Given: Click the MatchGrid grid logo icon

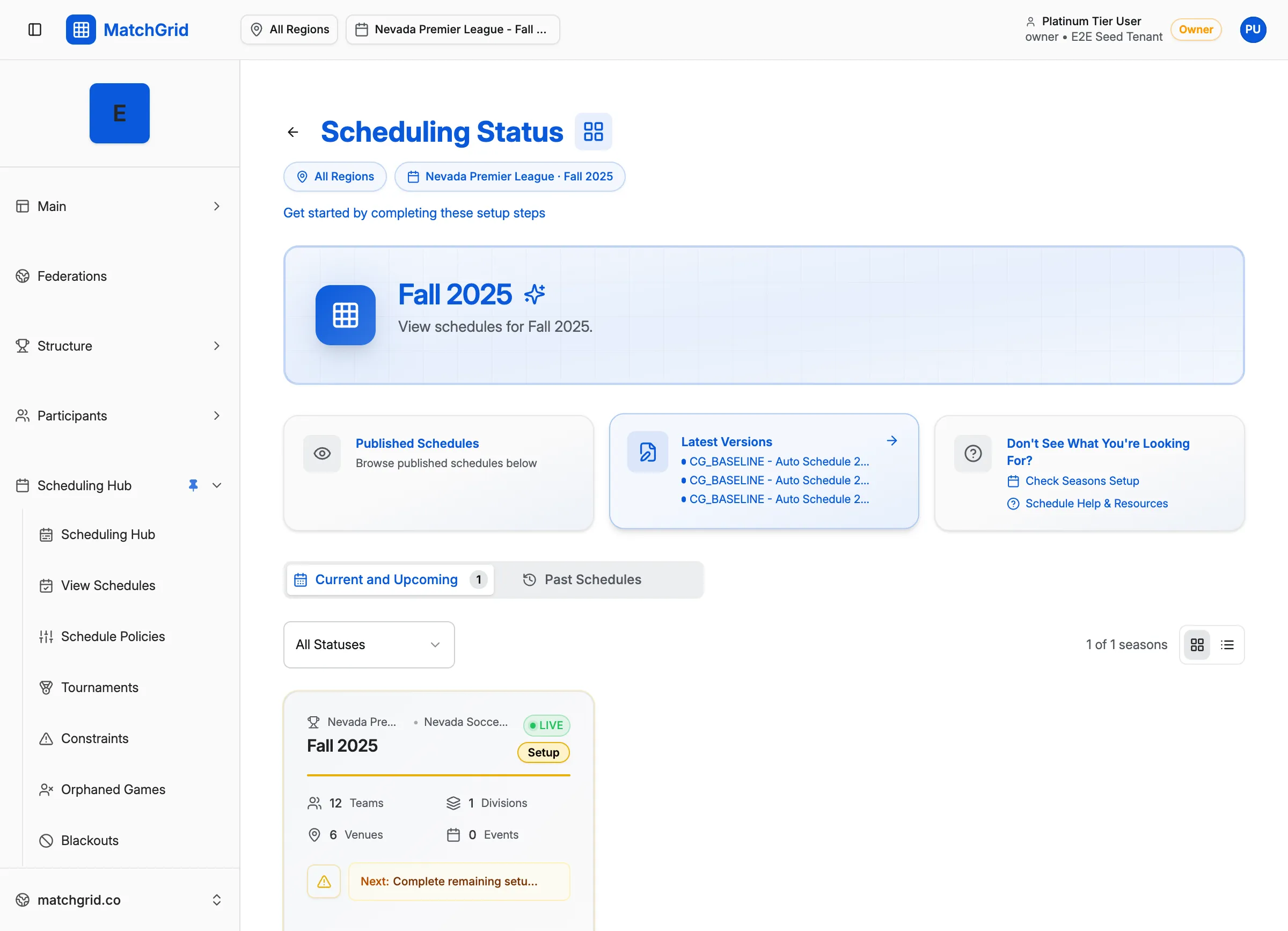Looking at the screenshot, I should (x=80, y=30).
